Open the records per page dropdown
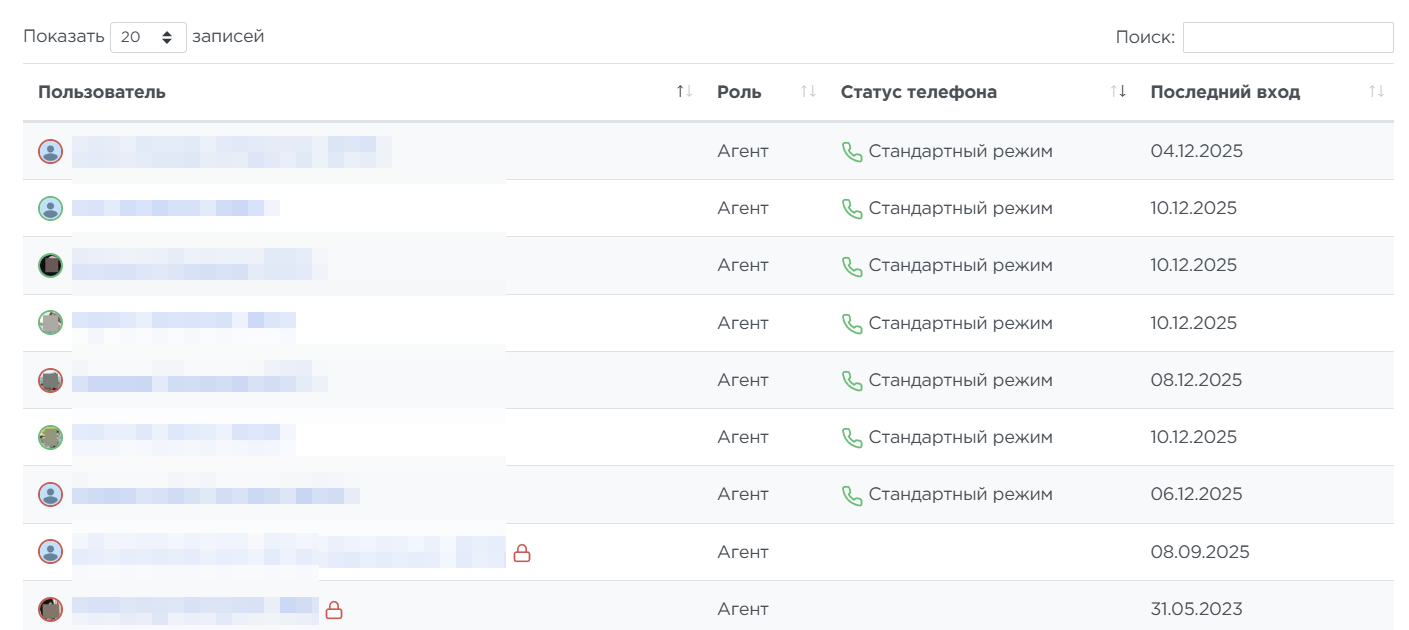 pos(148,37)
